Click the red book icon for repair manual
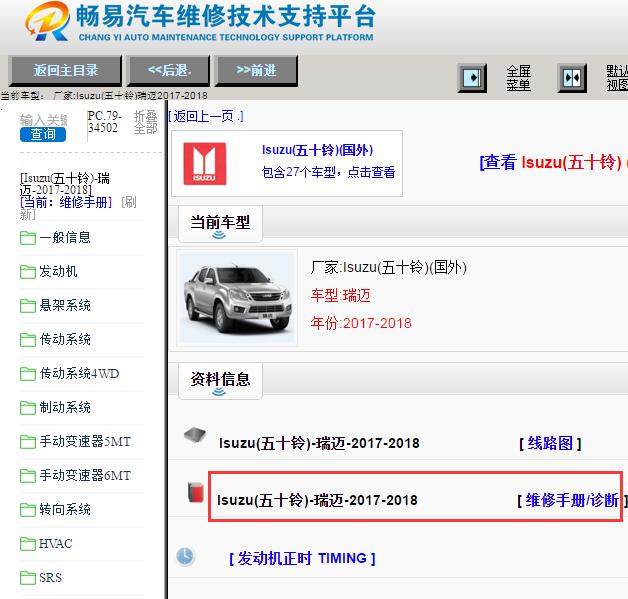The image size is (628, 599). coord(196,492)
